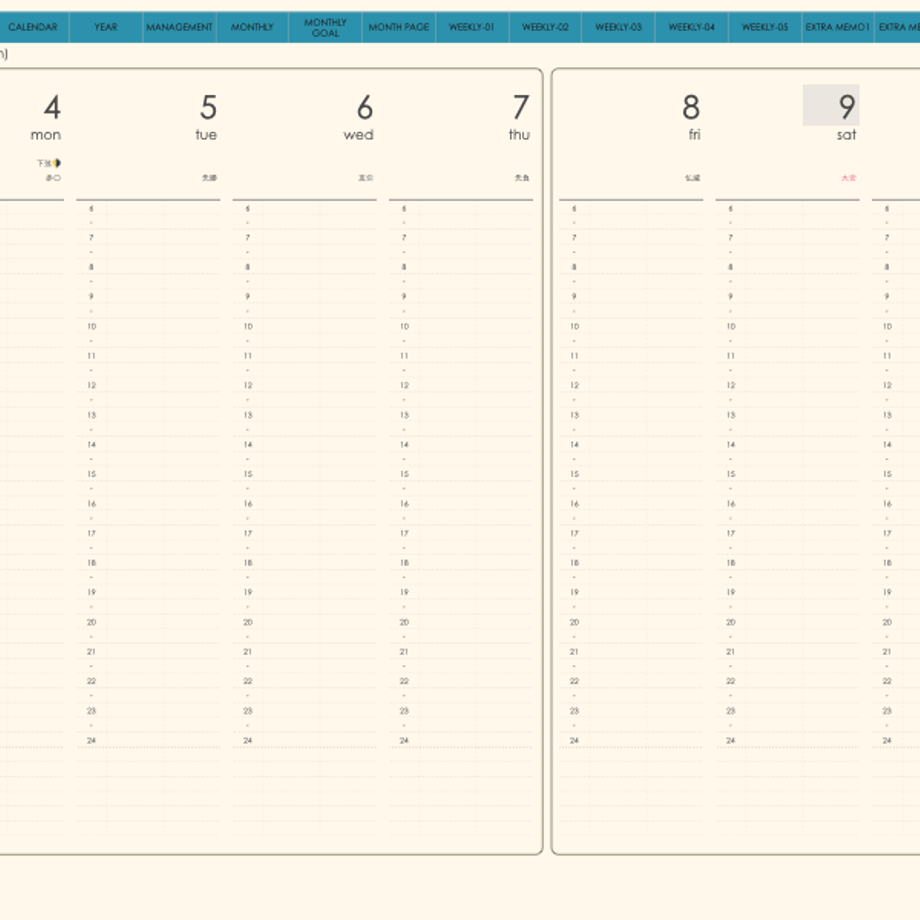
Task: Click the last-quarter moon icon on Monday
Action: [x=57, y=163]
